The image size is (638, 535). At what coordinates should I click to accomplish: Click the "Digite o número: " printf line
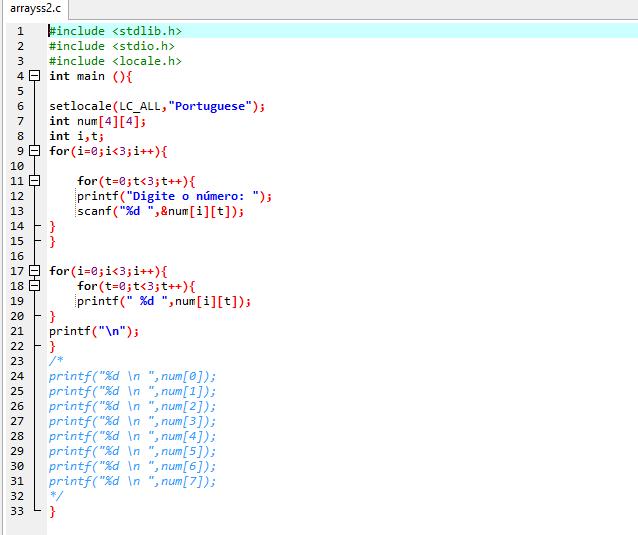174,196
